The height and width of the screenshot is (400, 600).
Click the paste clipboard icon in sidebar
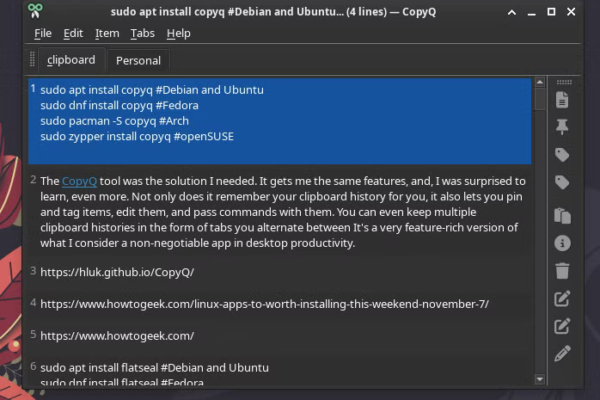click(562, 215)
